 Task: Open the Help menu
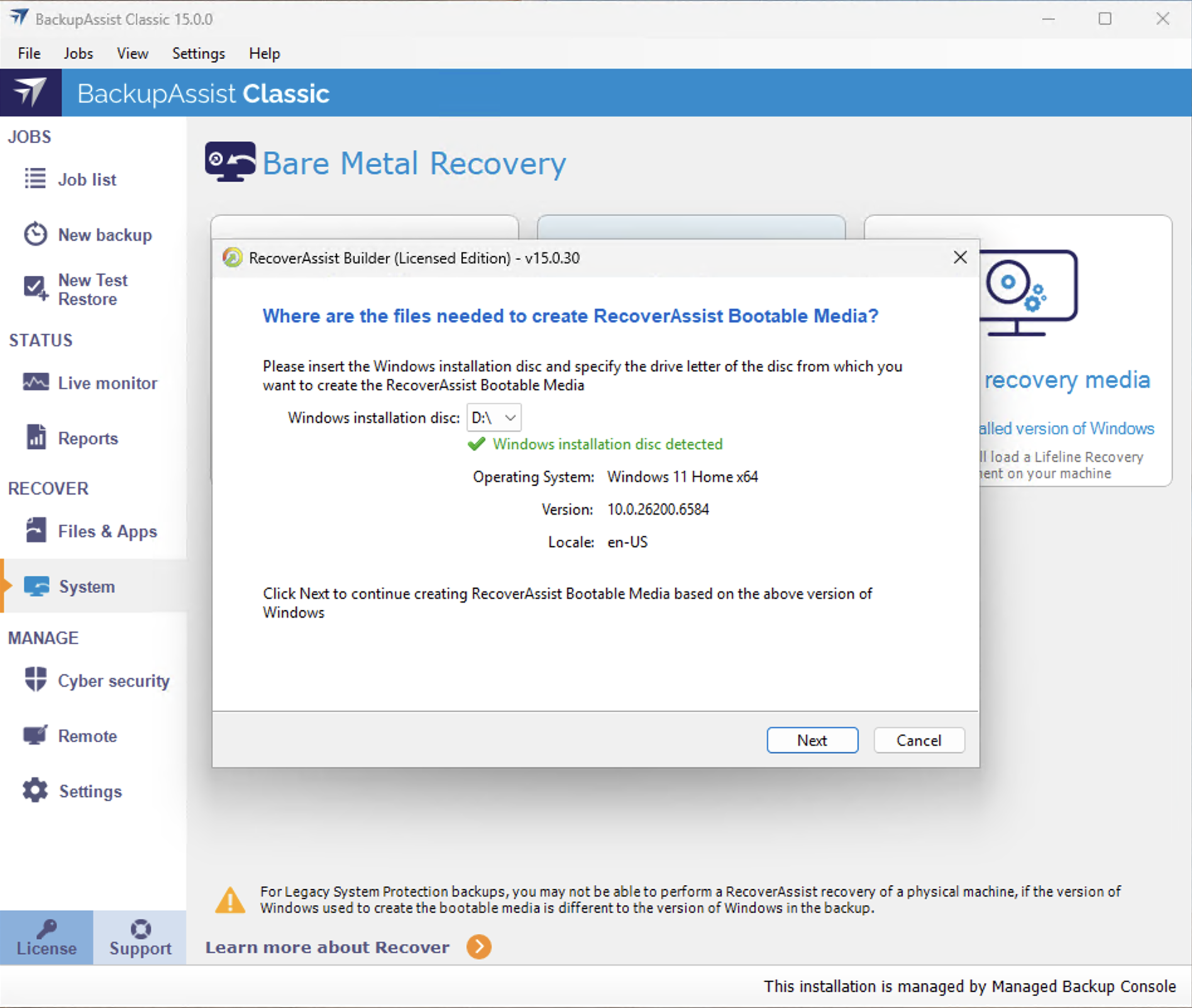point(264,53)
